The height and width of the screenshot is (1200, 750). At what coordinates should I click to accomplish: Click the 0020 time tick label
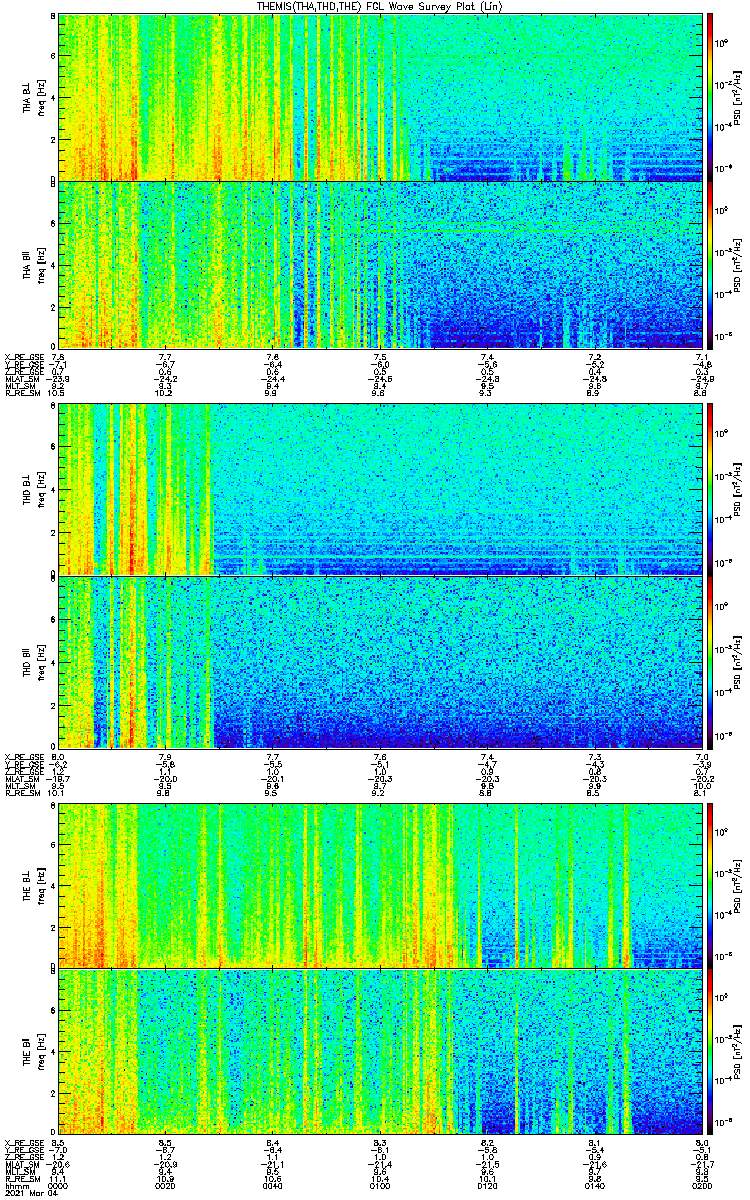point(166,1184)
